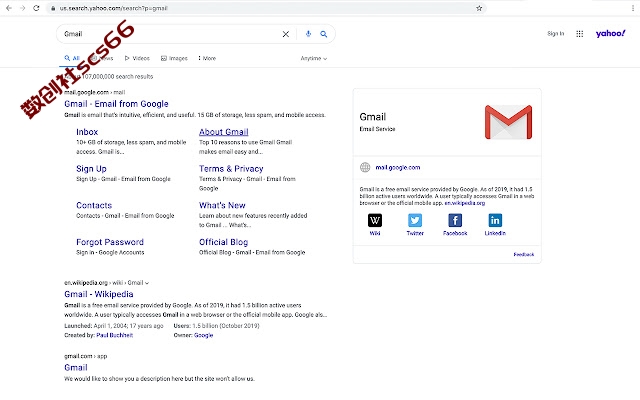640x400 pixels.
Task: Submit search with the magnifier icon
Action: point(324,34)
